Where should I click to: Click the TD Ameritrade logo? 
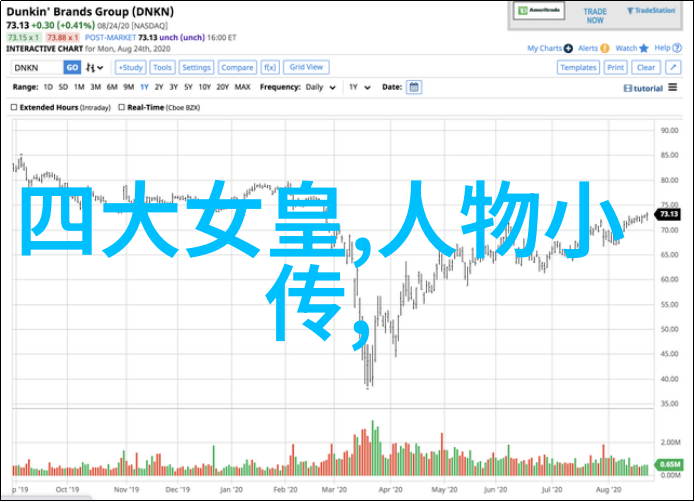coord(539,11)
